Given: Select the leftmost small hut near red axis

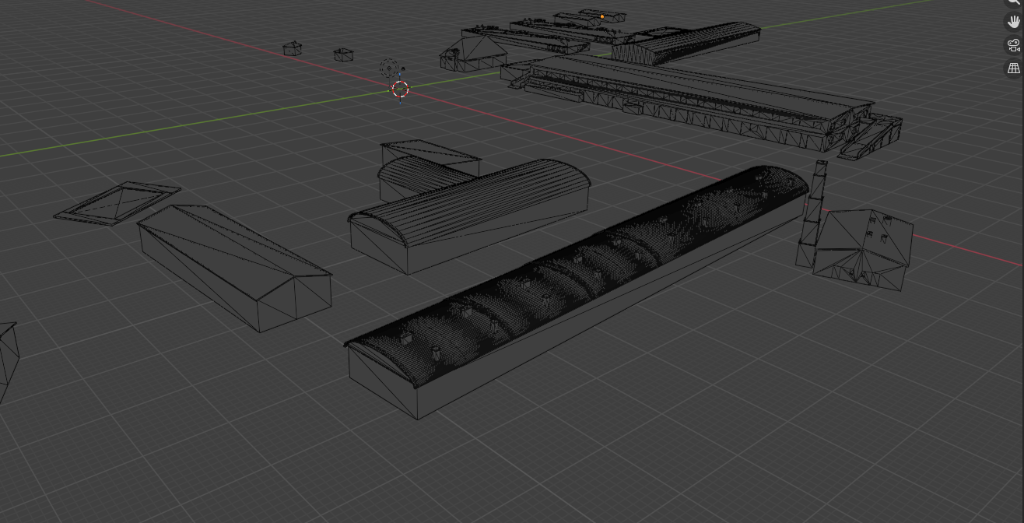Looking at the screenshot, I should point(293,48).
